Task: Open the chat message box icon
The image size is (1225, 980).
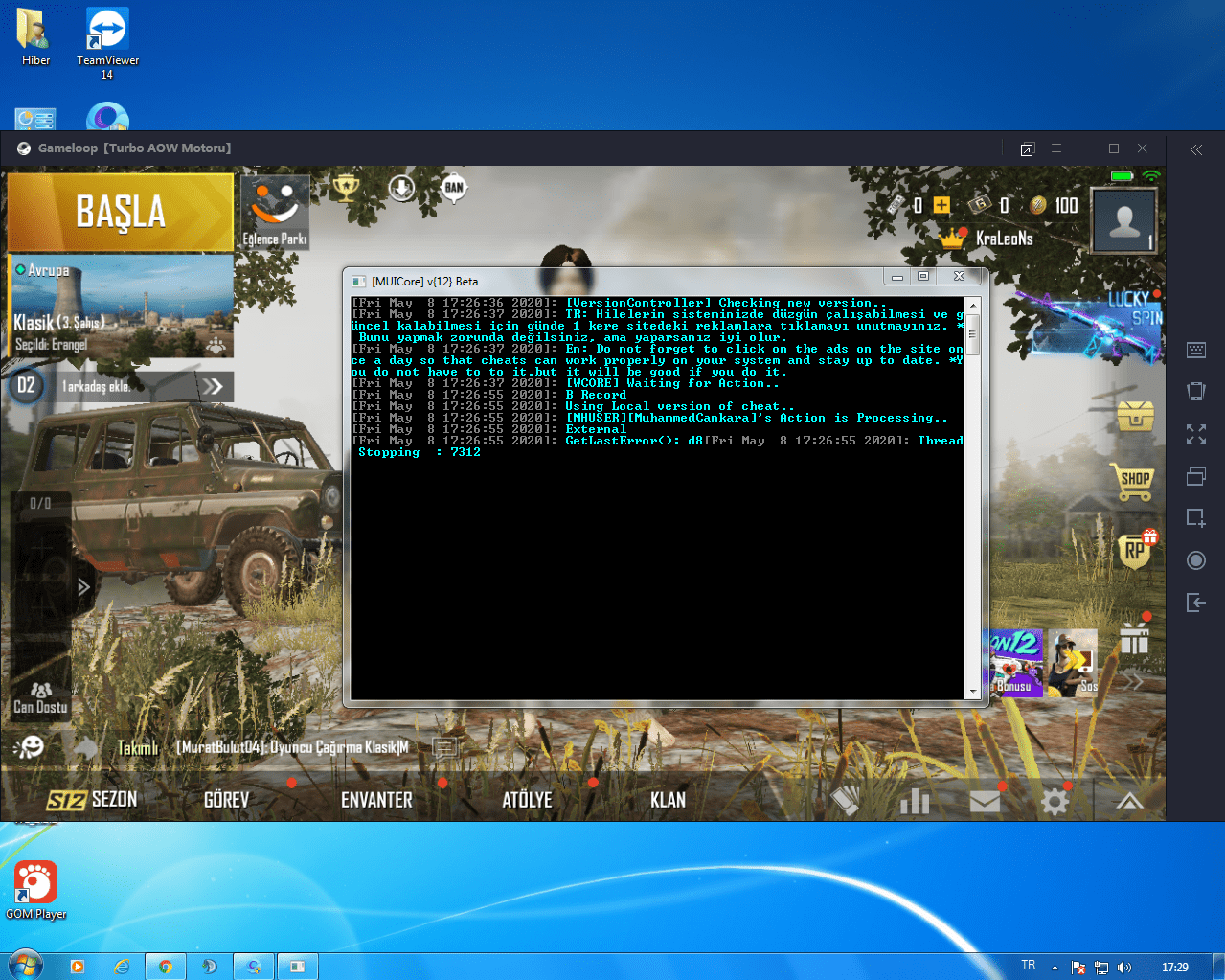Action: click(445, 747)
